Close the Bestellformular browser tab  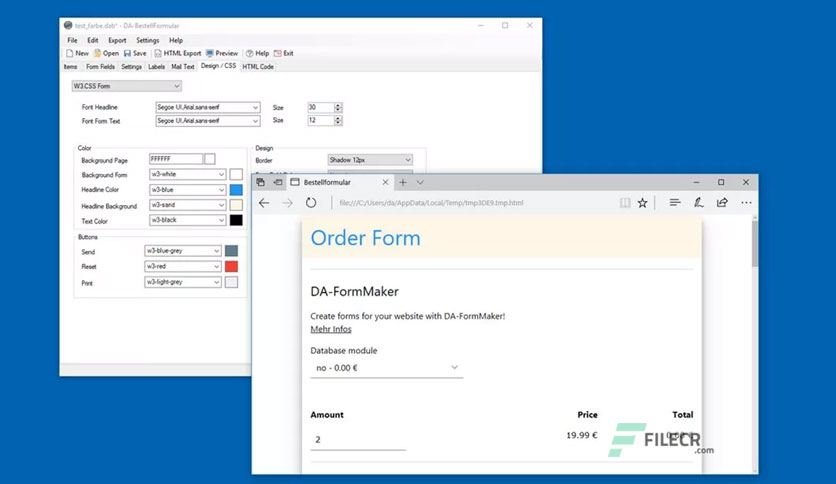pos(385,182)
